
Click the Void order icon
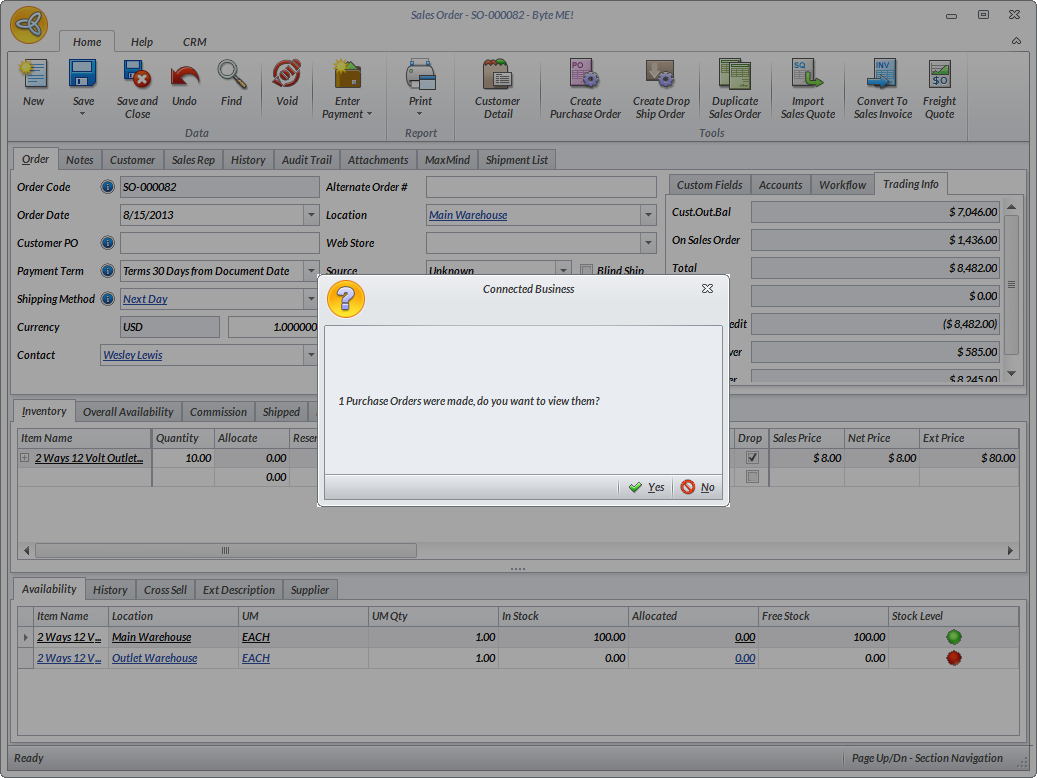click(x=287, y=76)
